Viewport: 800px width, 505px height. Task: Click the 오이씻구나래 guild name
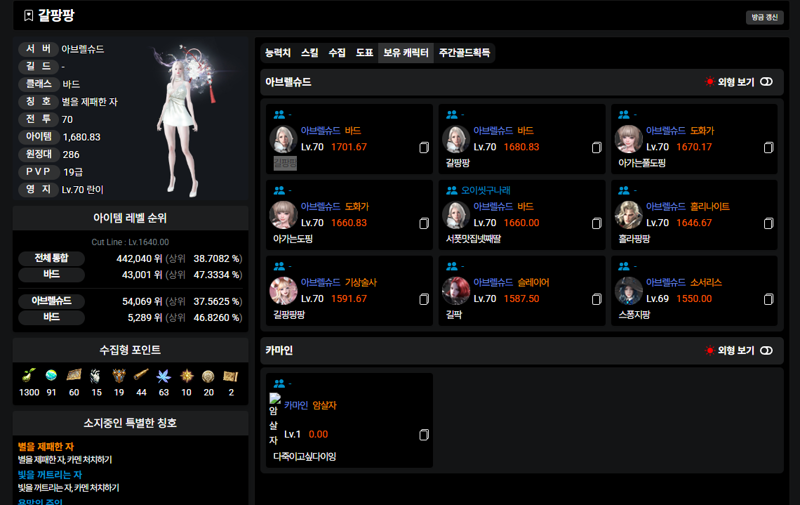(485, 190)
